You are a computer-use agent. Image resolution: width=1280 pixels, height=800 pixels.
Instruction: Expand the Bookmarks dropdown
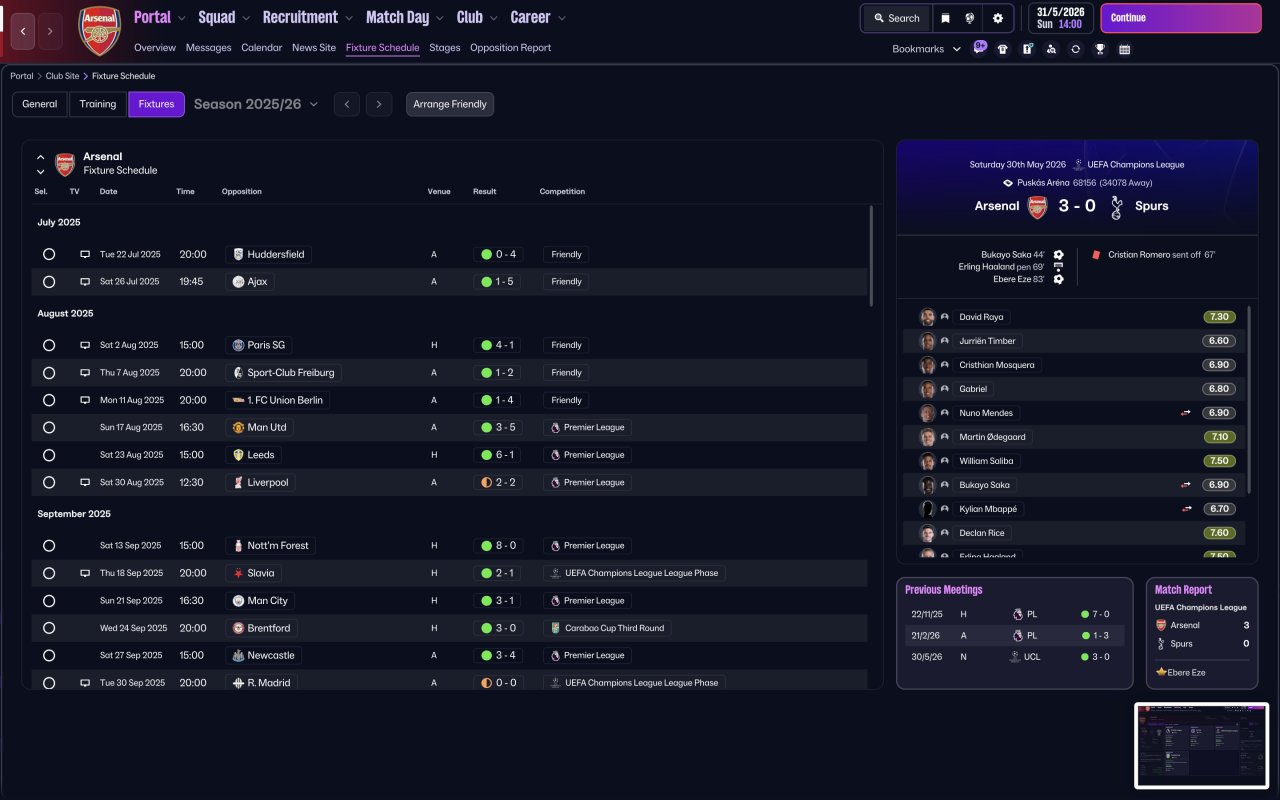point(927,49)
